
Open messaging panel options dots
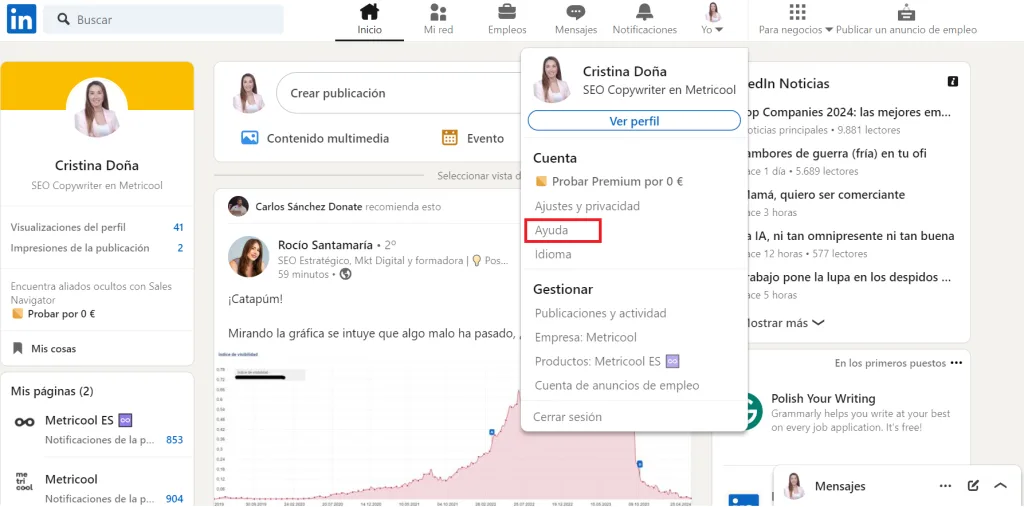[x=945, y=486]
